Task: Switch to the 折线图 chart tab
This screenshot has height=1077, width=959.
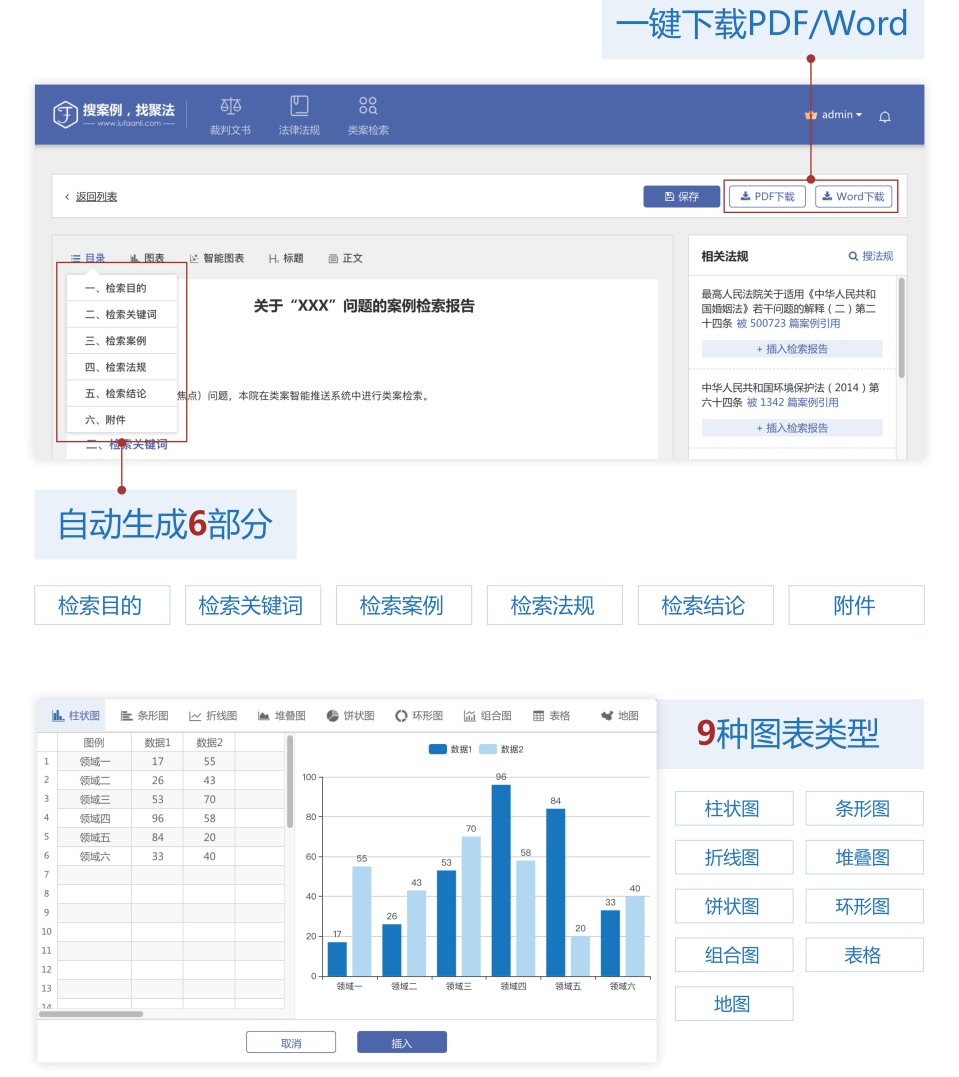Action: click(213, 716)
